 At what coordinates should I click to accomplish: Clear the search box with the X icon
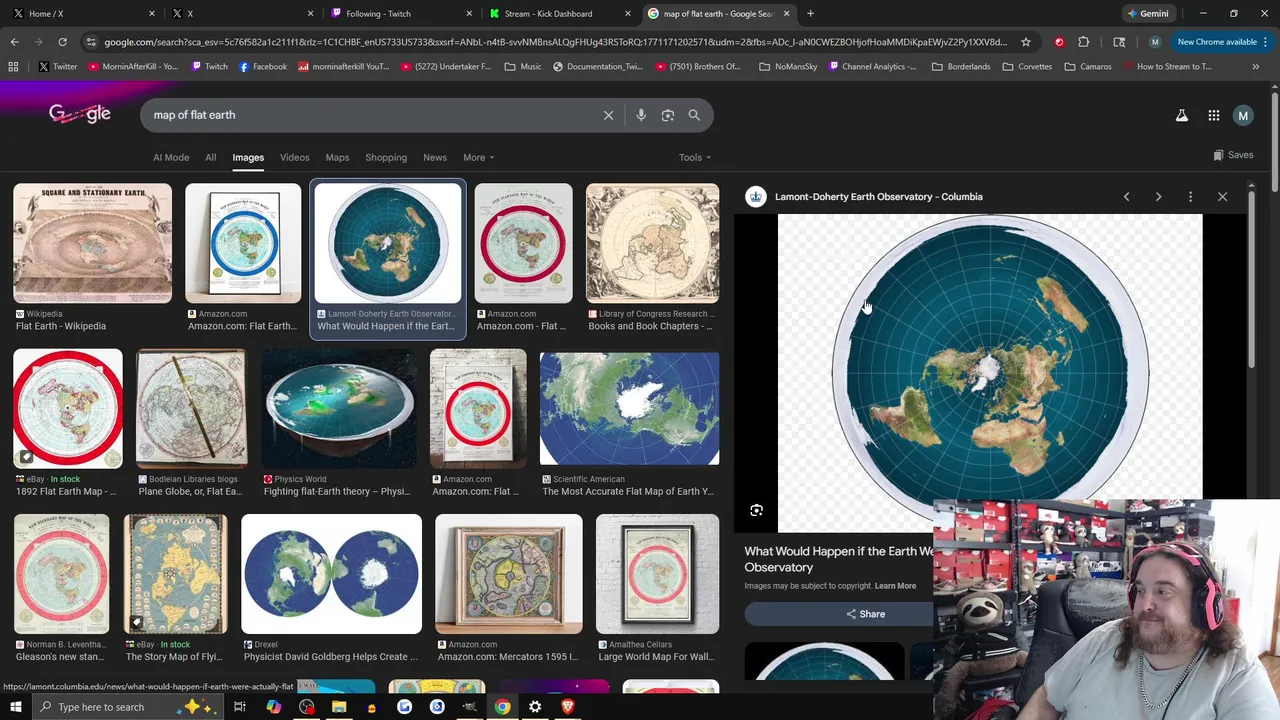608,115
